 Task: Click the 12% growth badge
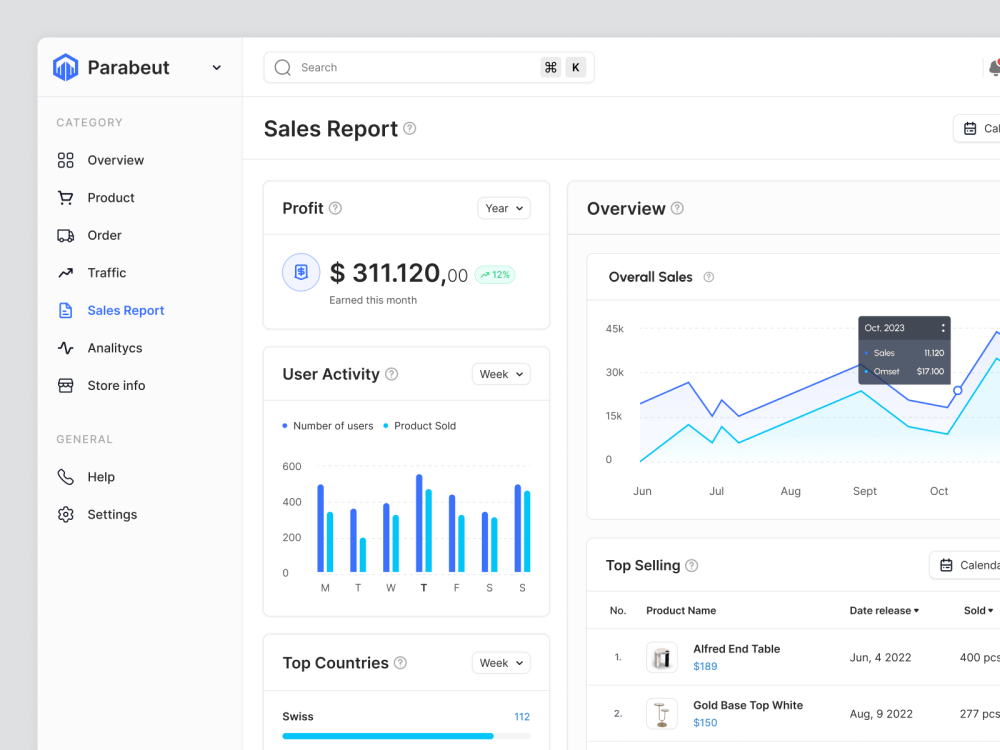495,275
